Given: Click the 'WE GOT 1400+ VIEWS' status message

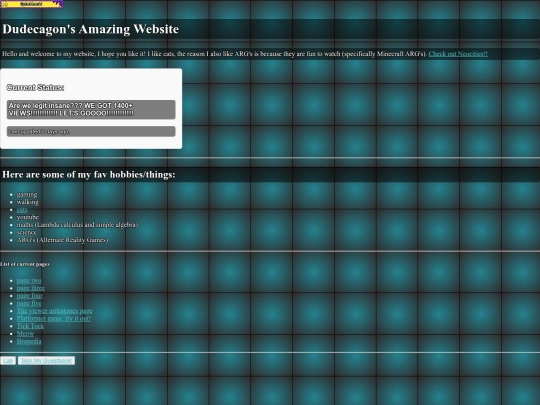Looking at the screenshot, I should click(91, 110).
